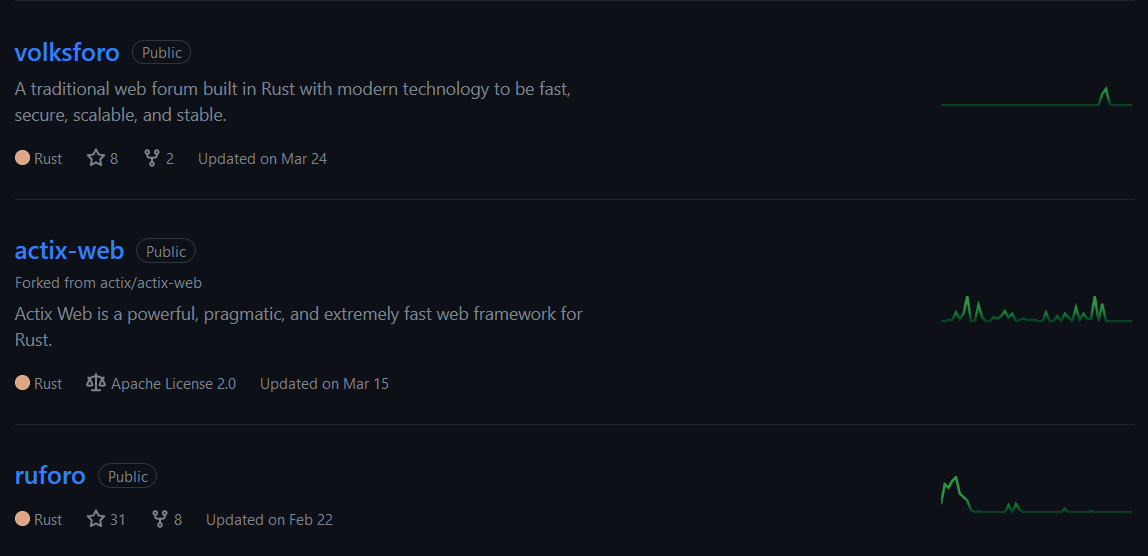Click the Public badge next to ruforo
The width and height of the screenshot is (1148, 556).
point(127,476)
